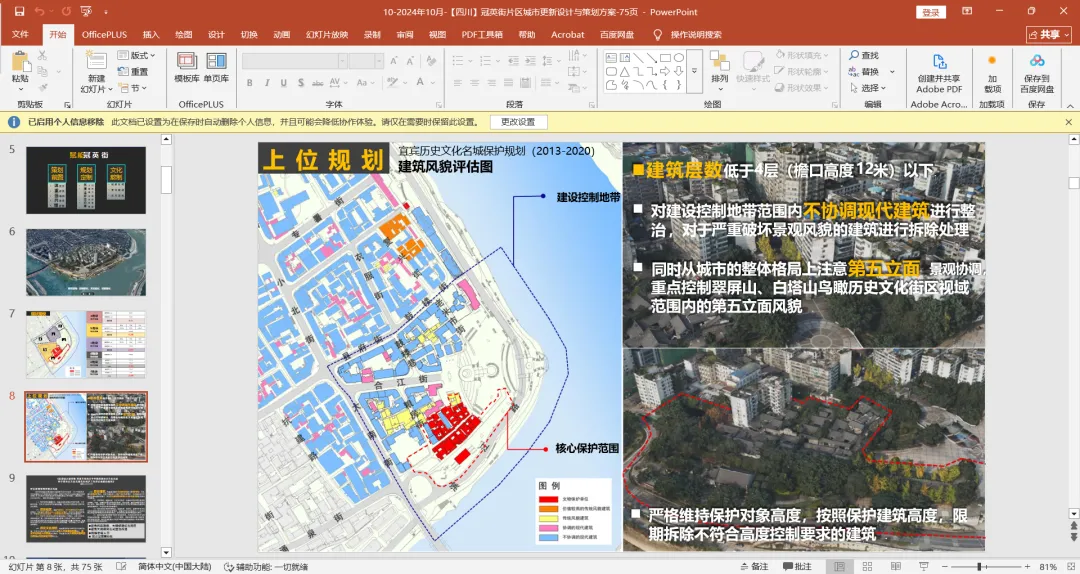Image resolution: width=1080 pixels, height=574 pixels.
Task: Click the Paste (粘贴) clipboard icon
Action: [20, 63]
